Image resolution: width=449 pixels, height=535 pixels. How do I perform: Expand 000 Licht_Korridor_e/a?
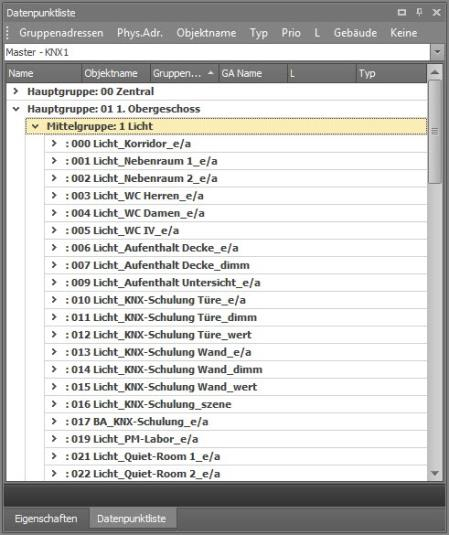(x=54, y=143)
